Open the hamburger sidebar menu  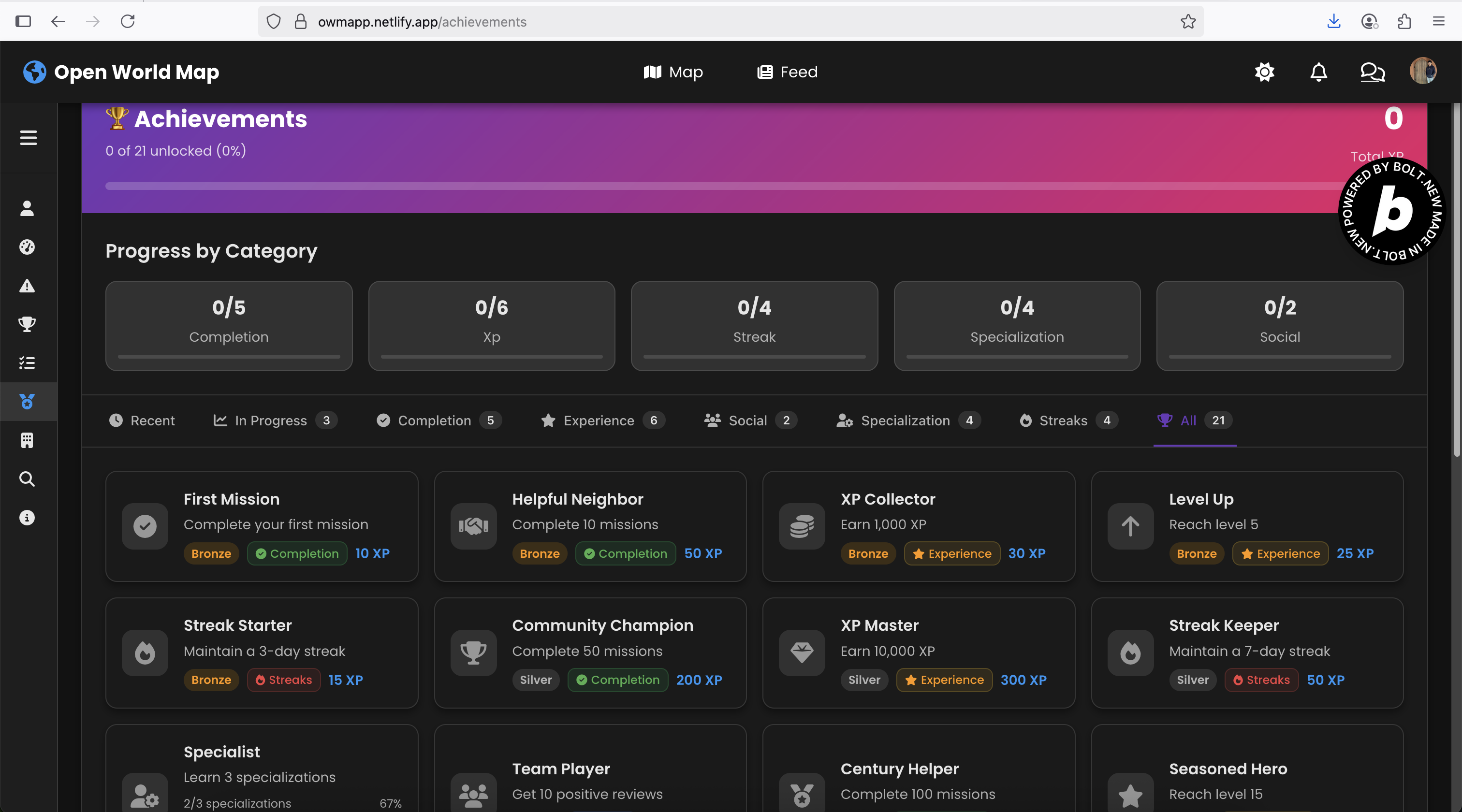coord(29,138)
